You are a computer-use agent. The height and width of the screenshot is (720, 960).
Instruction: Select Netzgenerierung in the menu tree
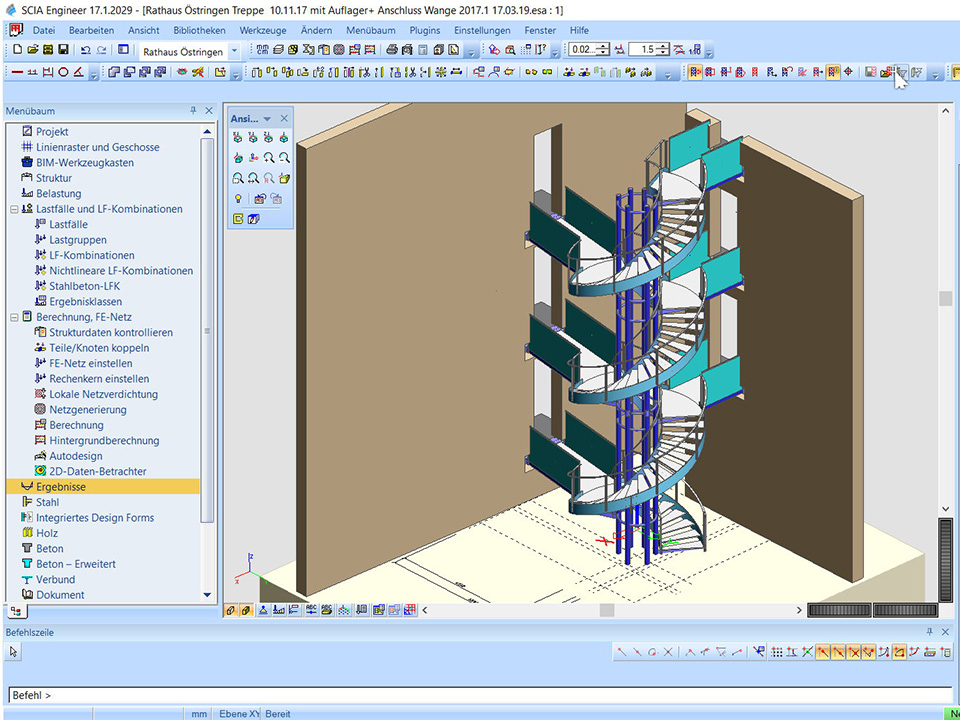coord(88,410)
